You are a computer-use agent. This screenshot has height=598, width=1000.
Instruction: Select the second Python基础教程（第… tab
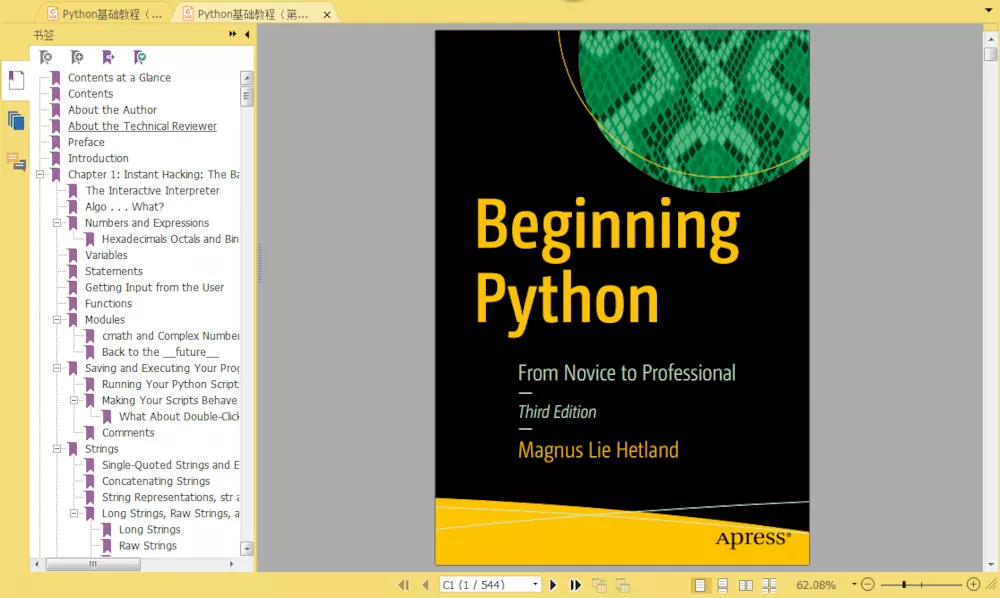(x=253, y=14)
